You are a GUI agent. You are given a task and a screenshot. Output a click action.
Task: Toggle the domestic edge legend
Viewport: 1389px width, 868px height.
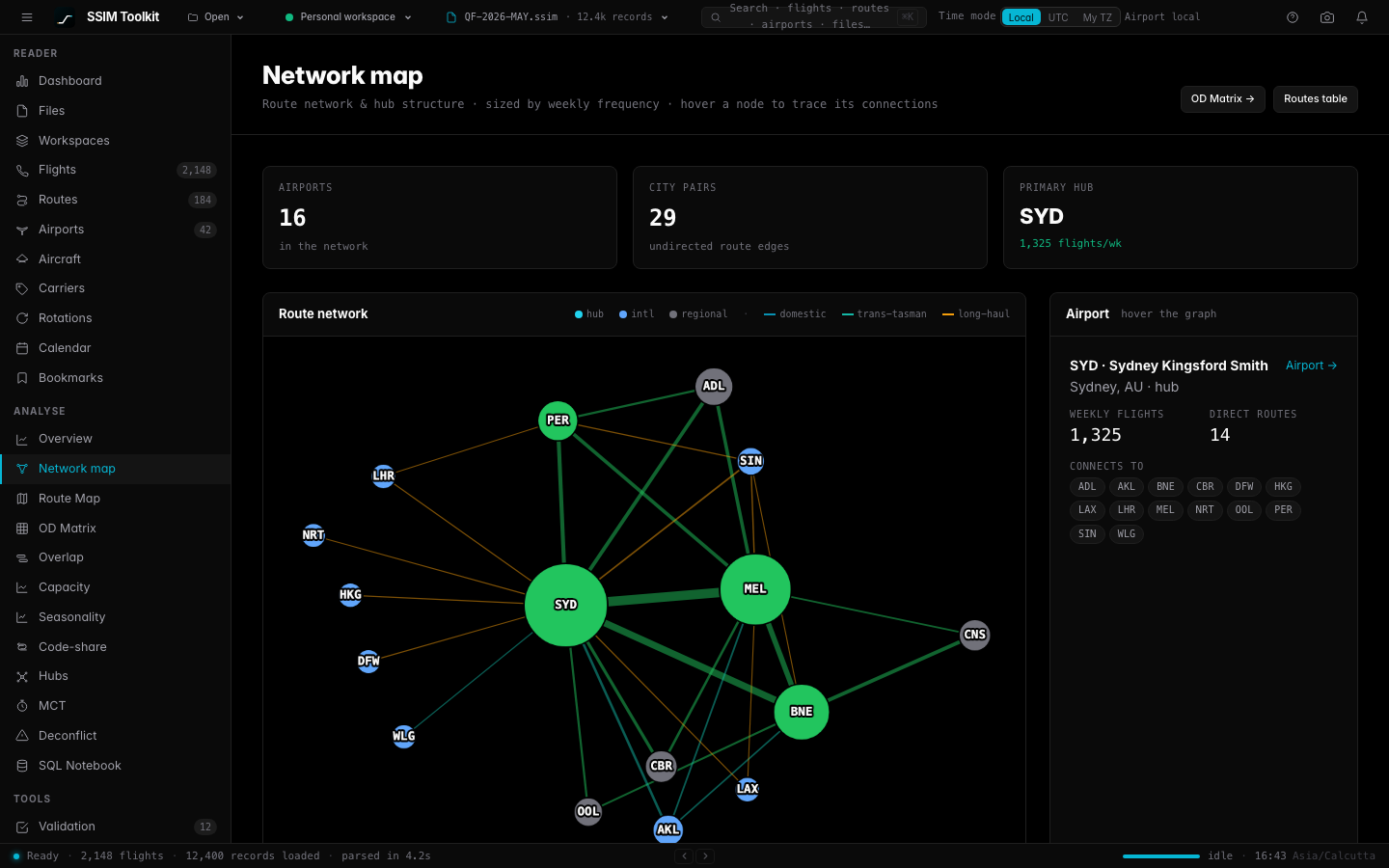tap(795, 314)
